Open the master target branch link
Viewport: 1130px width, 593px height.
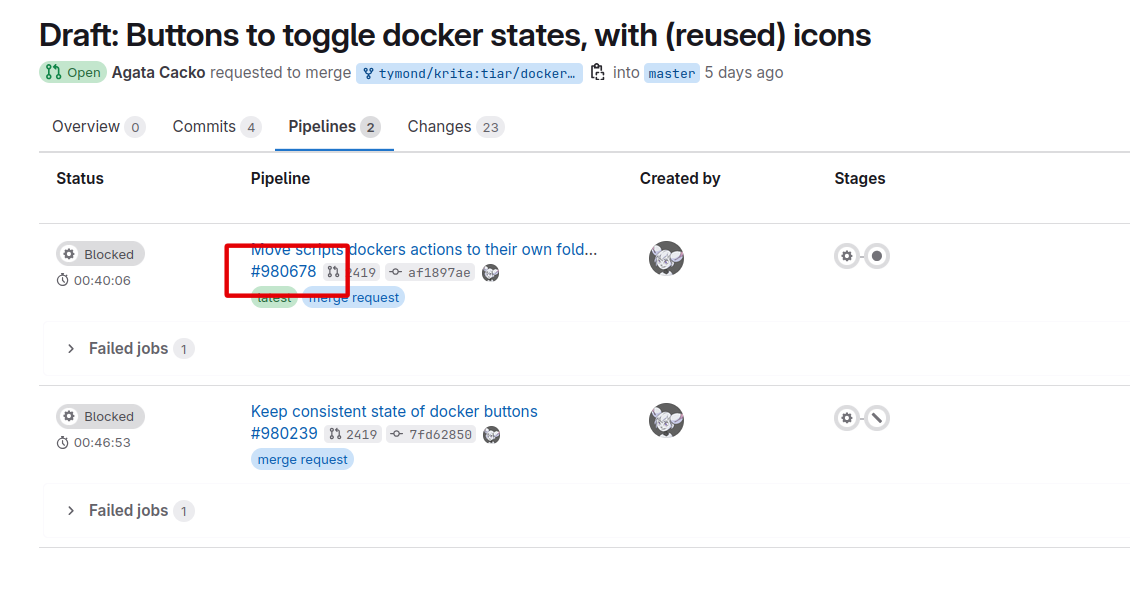[671, 73]
